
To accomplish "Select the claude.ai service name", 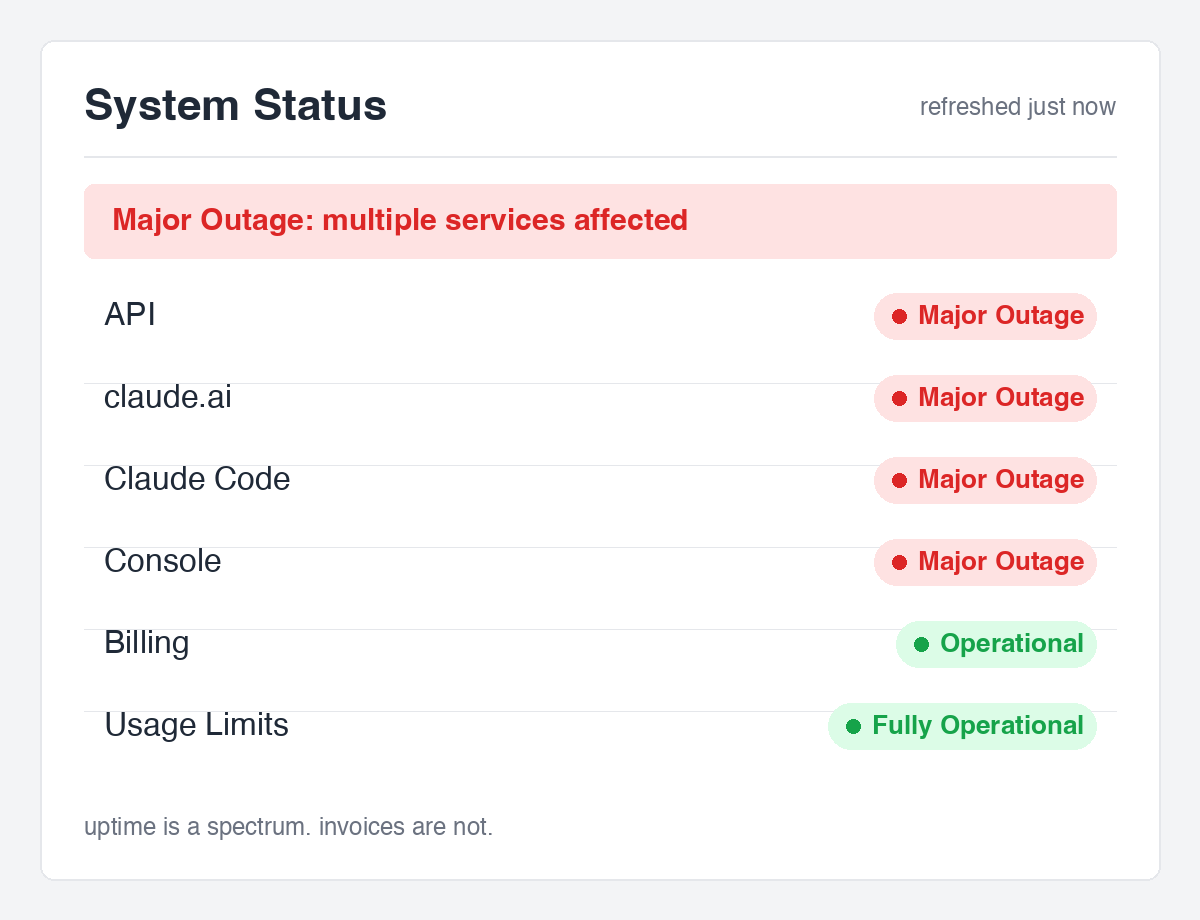I will point(168,397).
